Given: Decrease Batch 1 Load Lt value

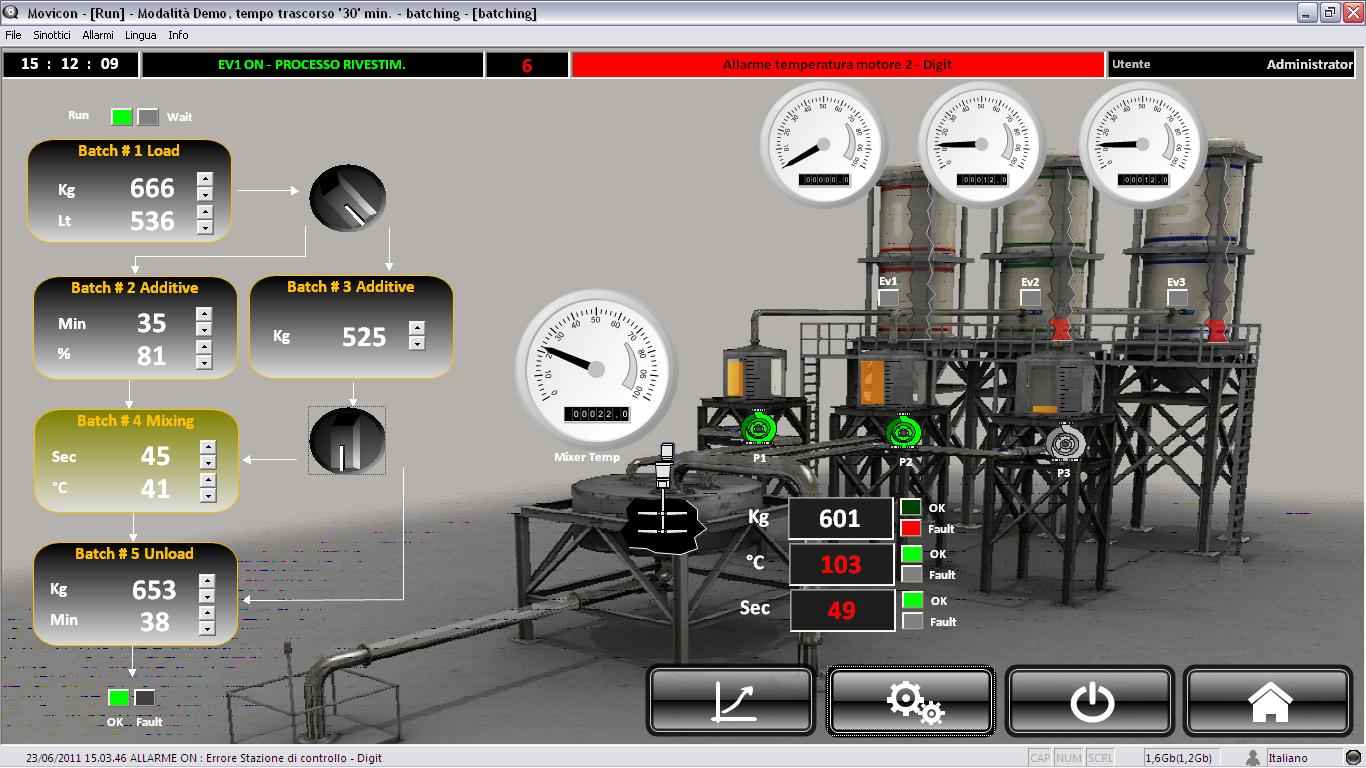Looking at the screenshot, I should (205, 227).
